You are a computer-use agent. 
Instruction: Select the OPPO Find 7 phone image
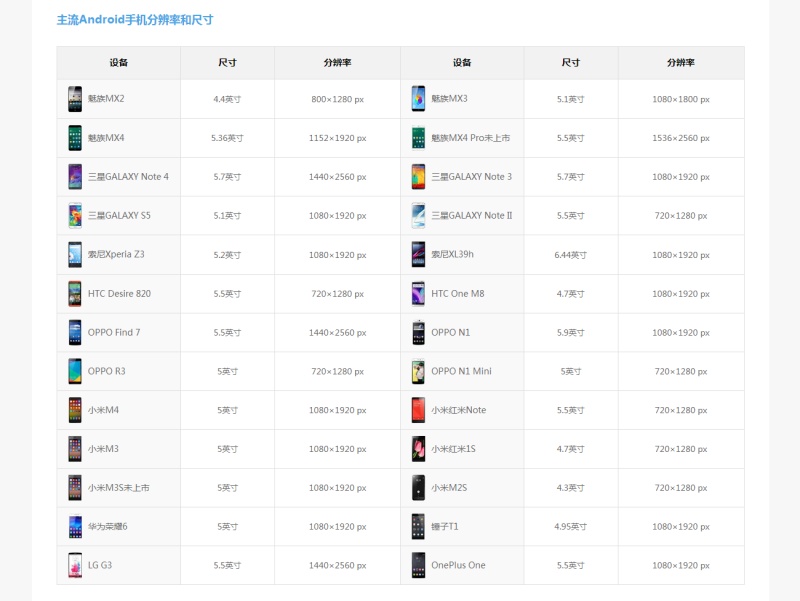75,332
